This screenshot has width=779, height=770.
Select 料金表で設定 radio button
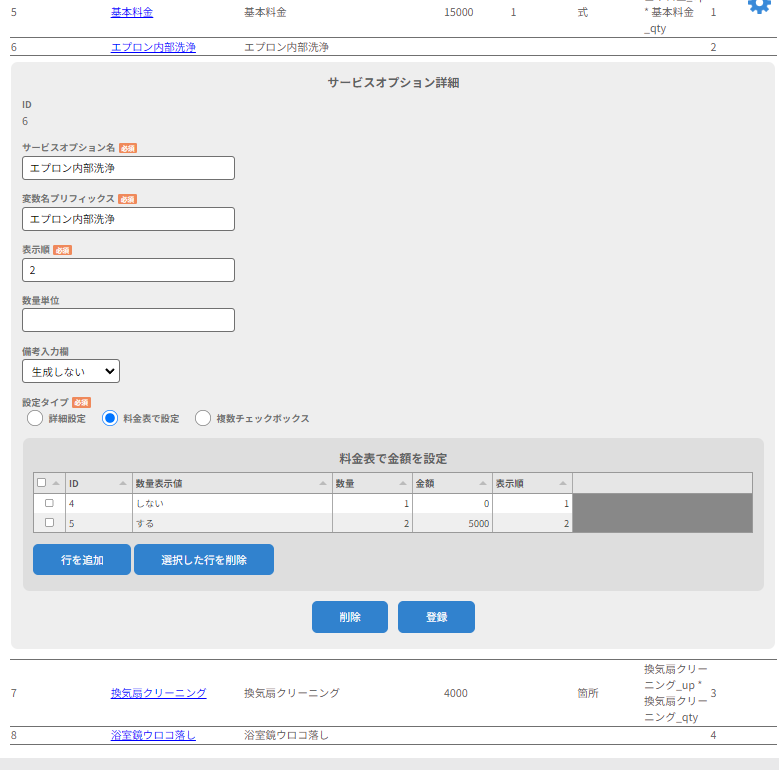111,418
